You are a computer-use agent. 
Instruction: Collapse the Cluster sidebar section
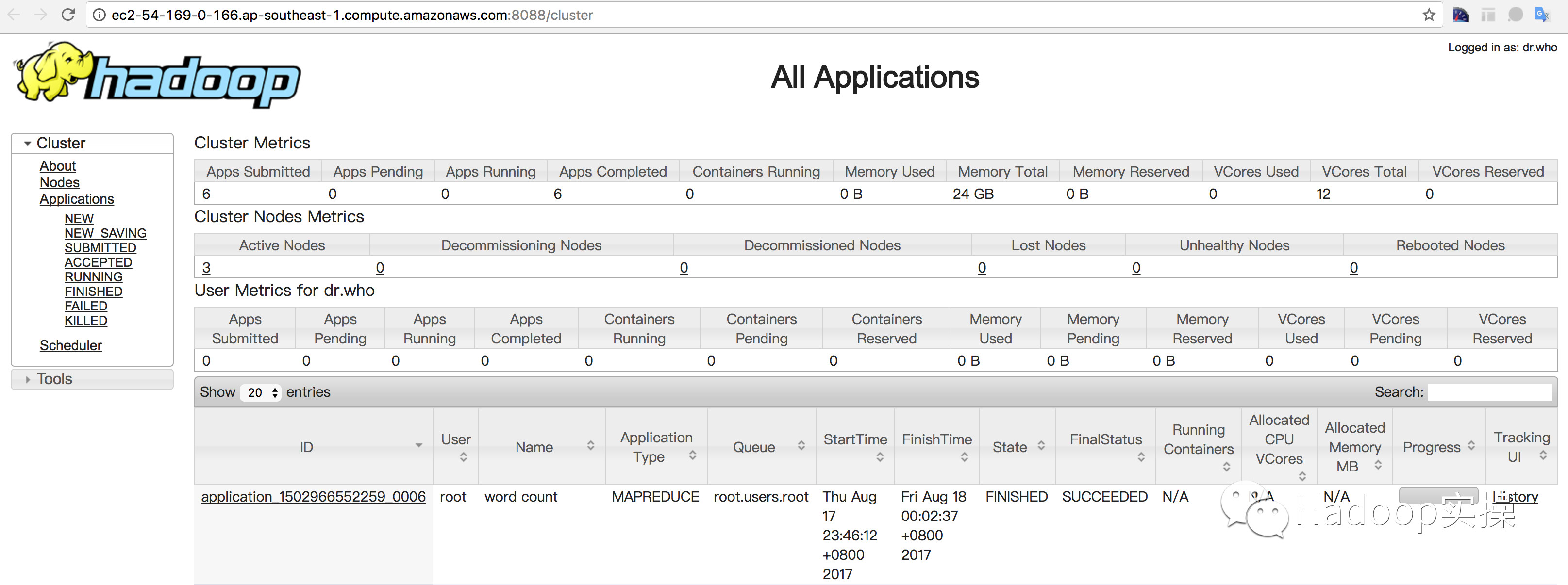click(x=92, y=144)
